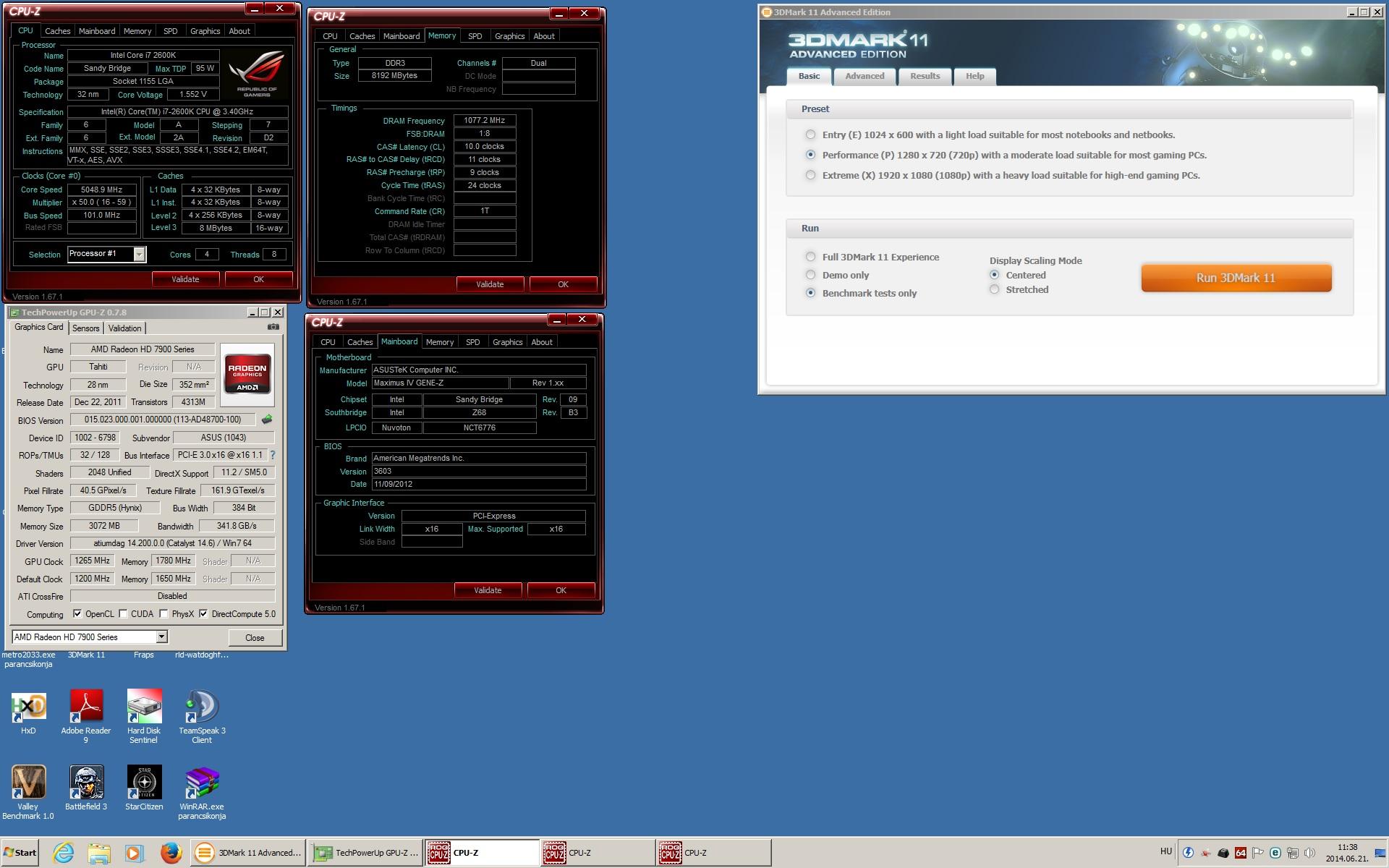Launch the Hard Disk Sentinel desktop shortcut

click(x=144, y=707)
